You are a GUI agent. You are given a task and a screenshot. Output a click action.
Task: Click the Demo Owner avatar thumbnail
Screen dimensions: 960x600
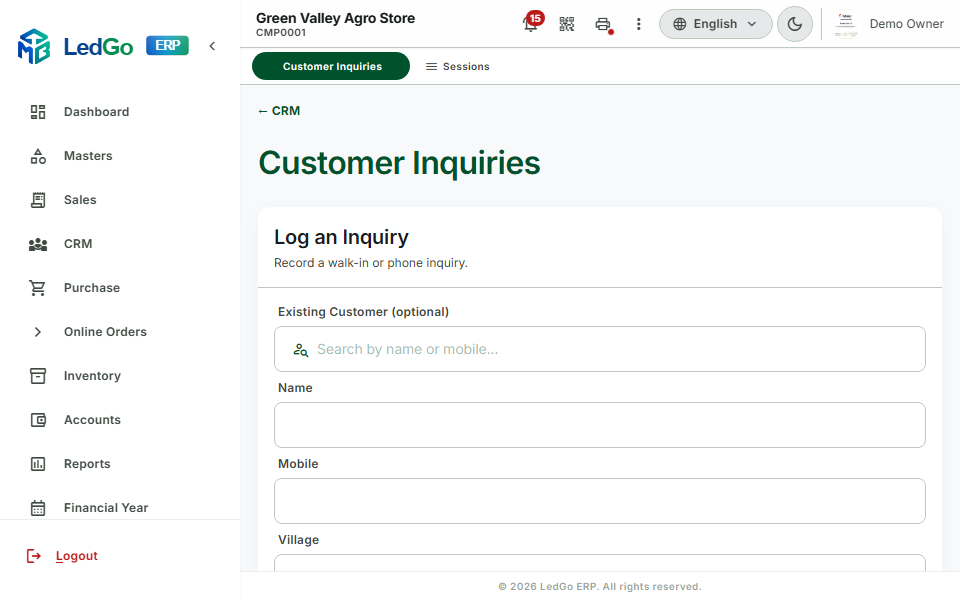(x=846, y=24)
